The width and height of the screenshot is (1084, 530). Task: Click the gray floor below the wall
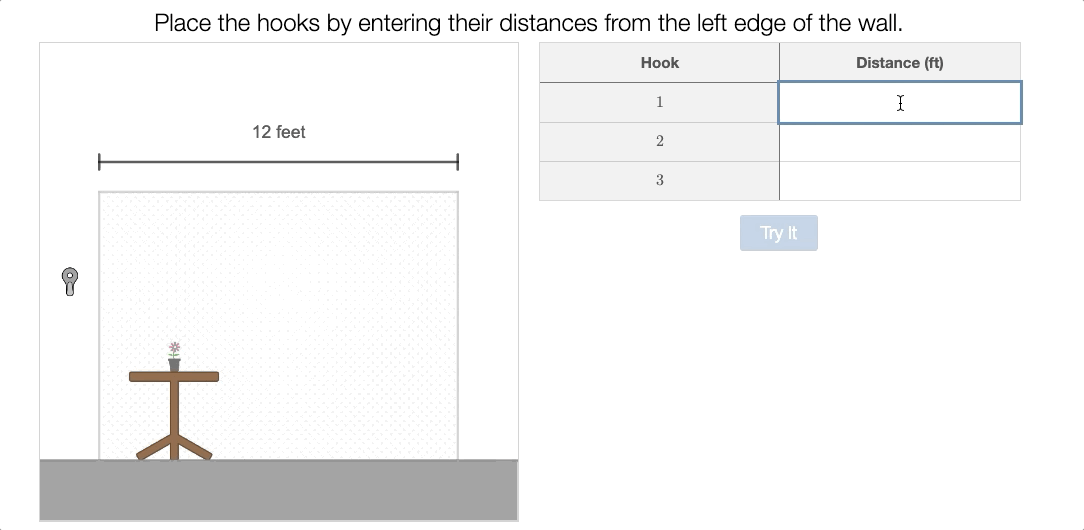coord(279,490)
